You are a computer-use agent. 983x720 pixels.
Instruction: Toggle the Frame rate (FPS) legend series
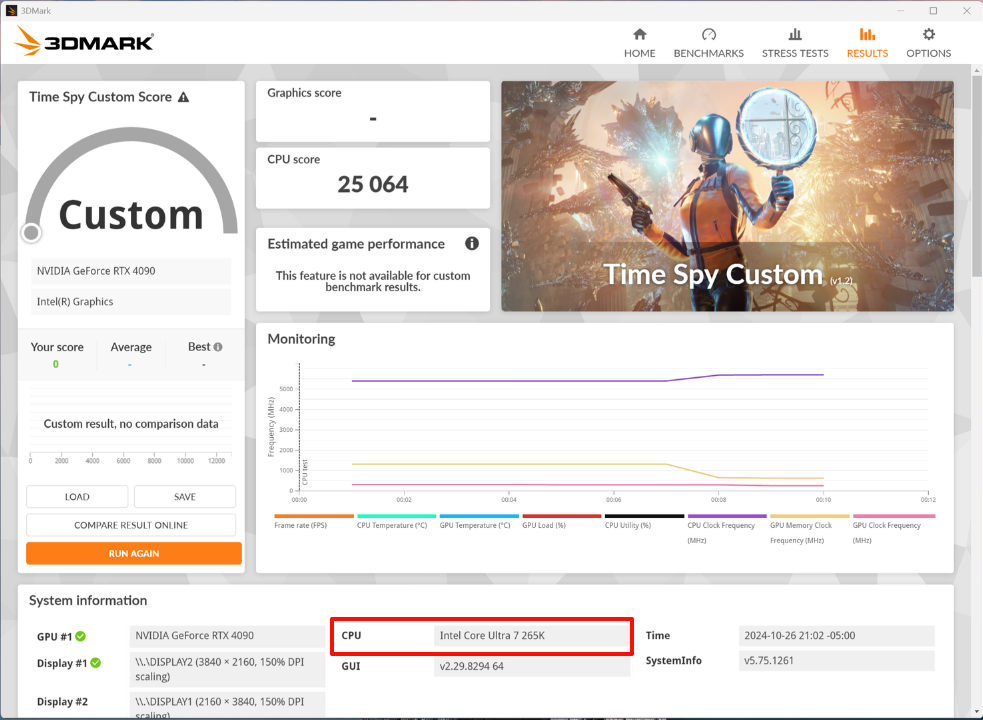pos(314,524)
